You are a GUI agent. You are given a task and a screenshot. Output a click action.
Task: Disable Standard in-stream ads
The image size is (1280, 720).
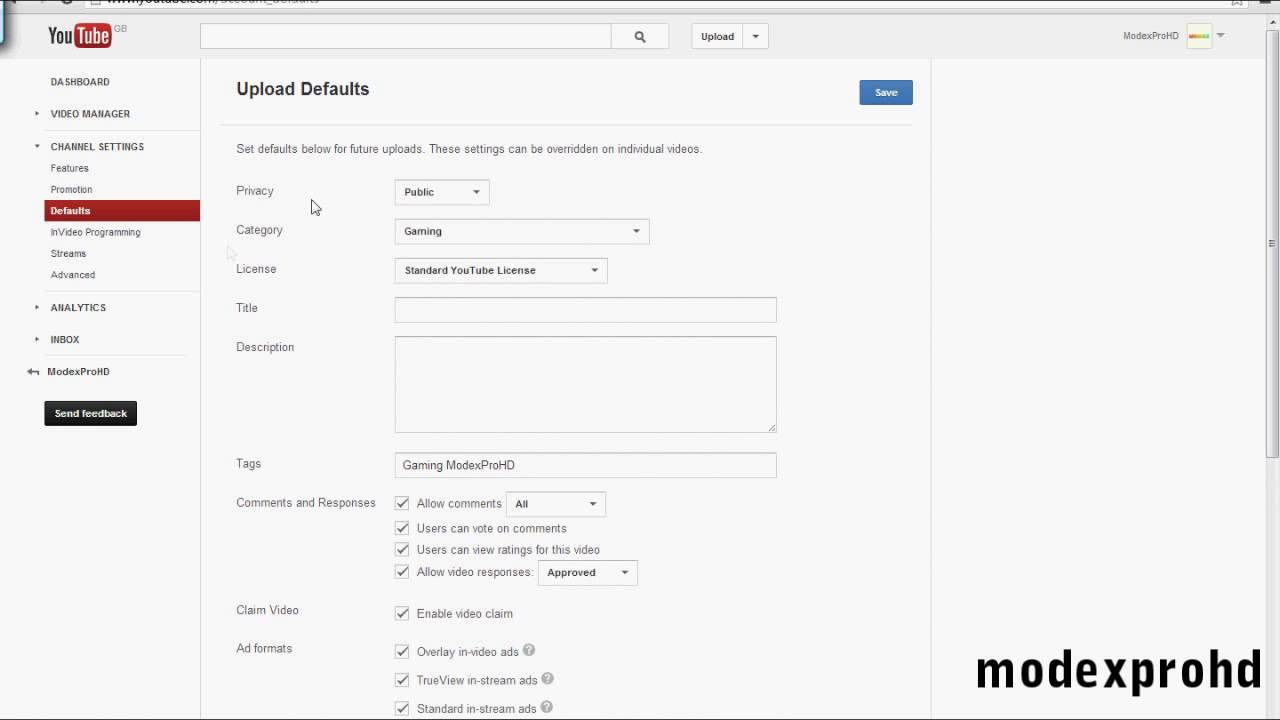point(402,708)
